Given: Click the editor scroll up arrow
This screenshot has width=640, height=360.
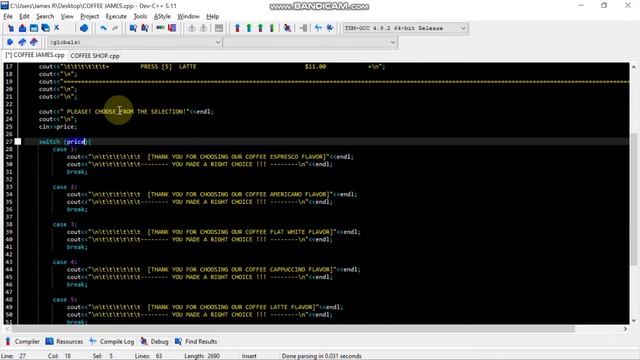Looking at the screenshot, I should [x=633, y=67].
